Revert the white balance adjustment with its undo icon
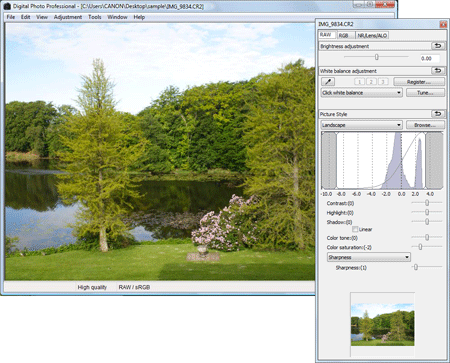The image size is (450, 363). click(438, 71)
